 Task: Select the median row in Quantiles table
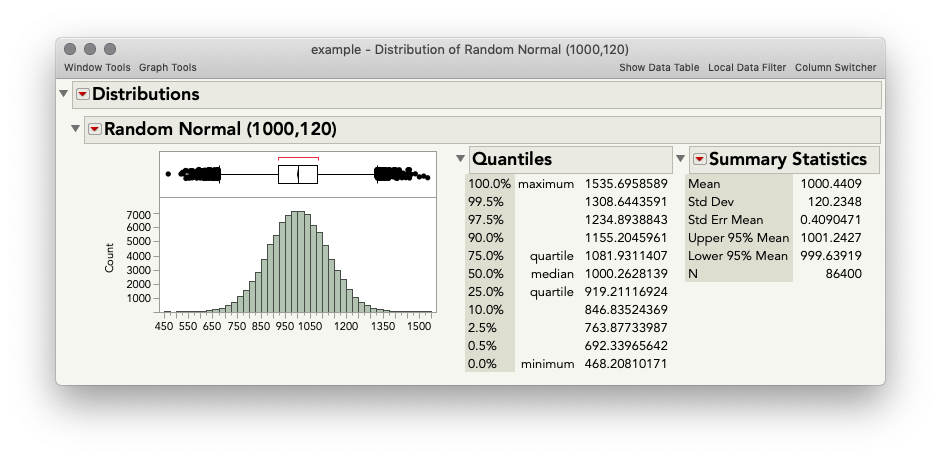pyautogui.click(x=568, y=274)
